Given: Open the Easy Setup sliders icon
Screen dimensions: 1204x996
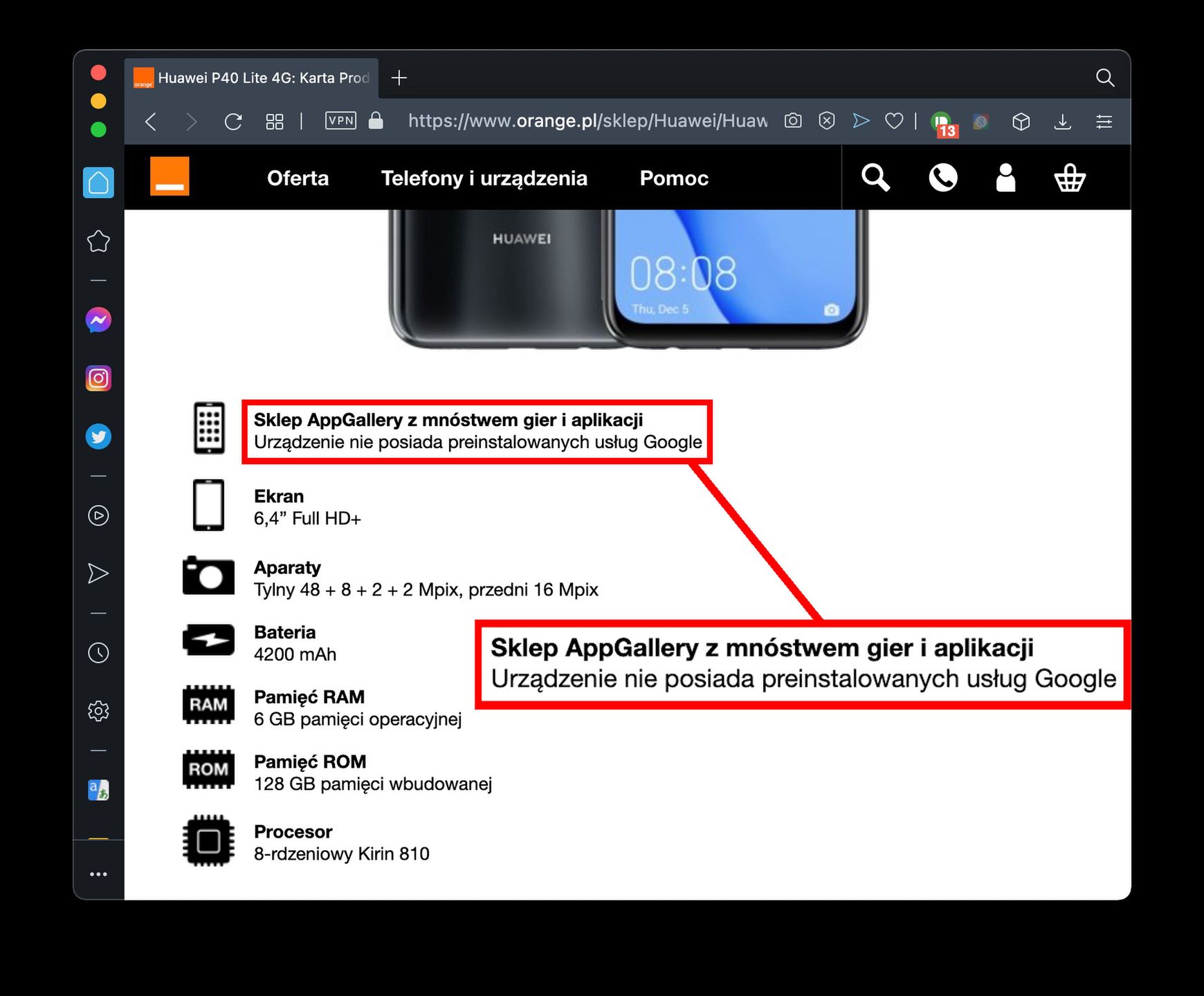Looking at the screenshot, I should (x=1104, y=122).
